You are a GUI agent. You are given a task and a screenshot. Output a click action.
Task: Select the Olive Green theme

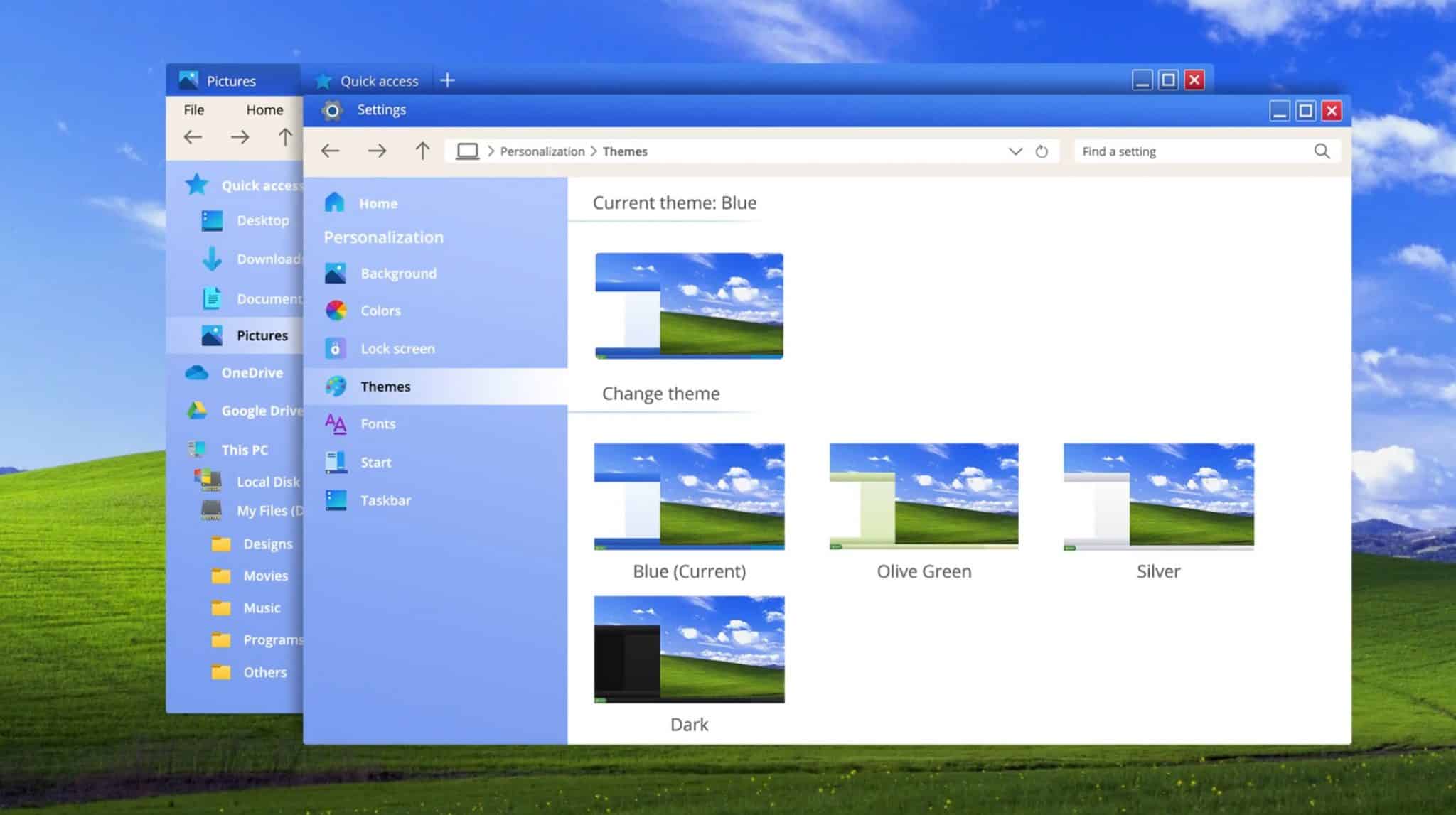click(x=924, y=495)
